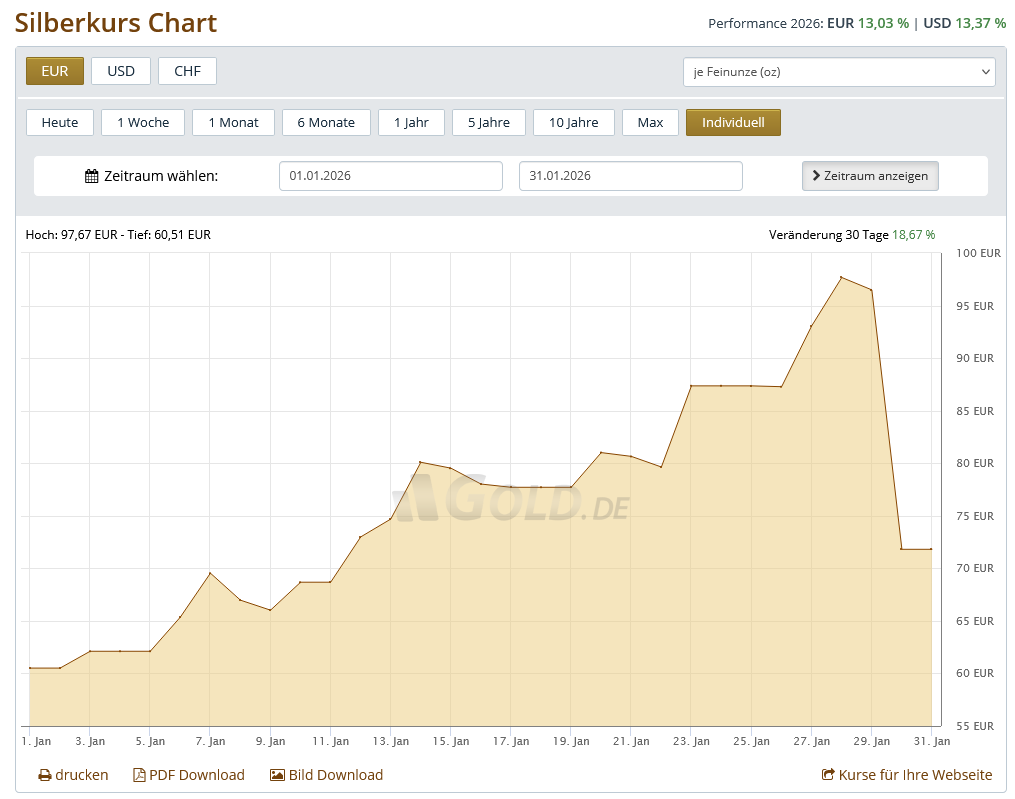Click the end date field 31.01.2026
The height and width of the screenshot is (799, 1015).
pyautogui.click(x=630, y=176)
